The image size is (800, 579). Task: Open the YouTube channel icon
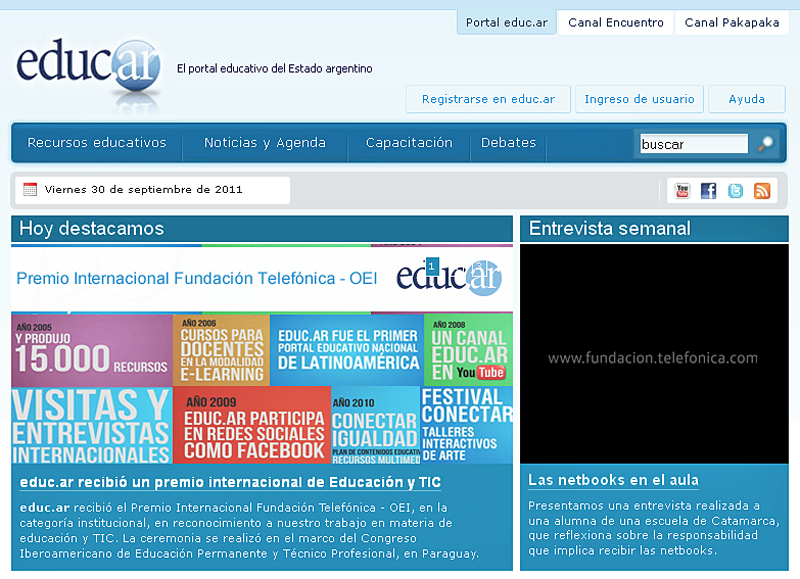(682, 191)
